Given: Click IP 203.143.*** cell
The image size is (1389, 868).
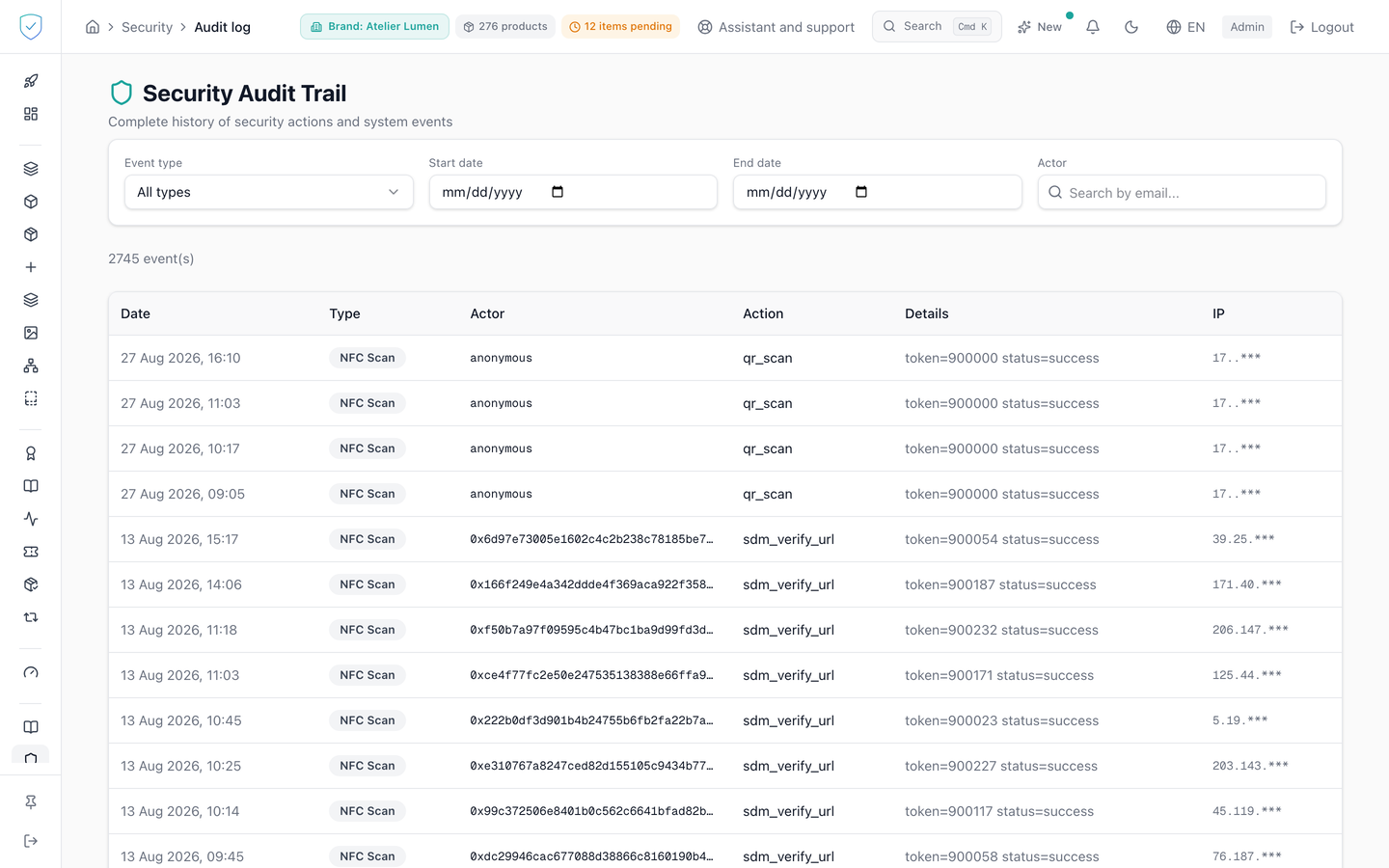Looking at the screenshot, I should [1250, 766].
